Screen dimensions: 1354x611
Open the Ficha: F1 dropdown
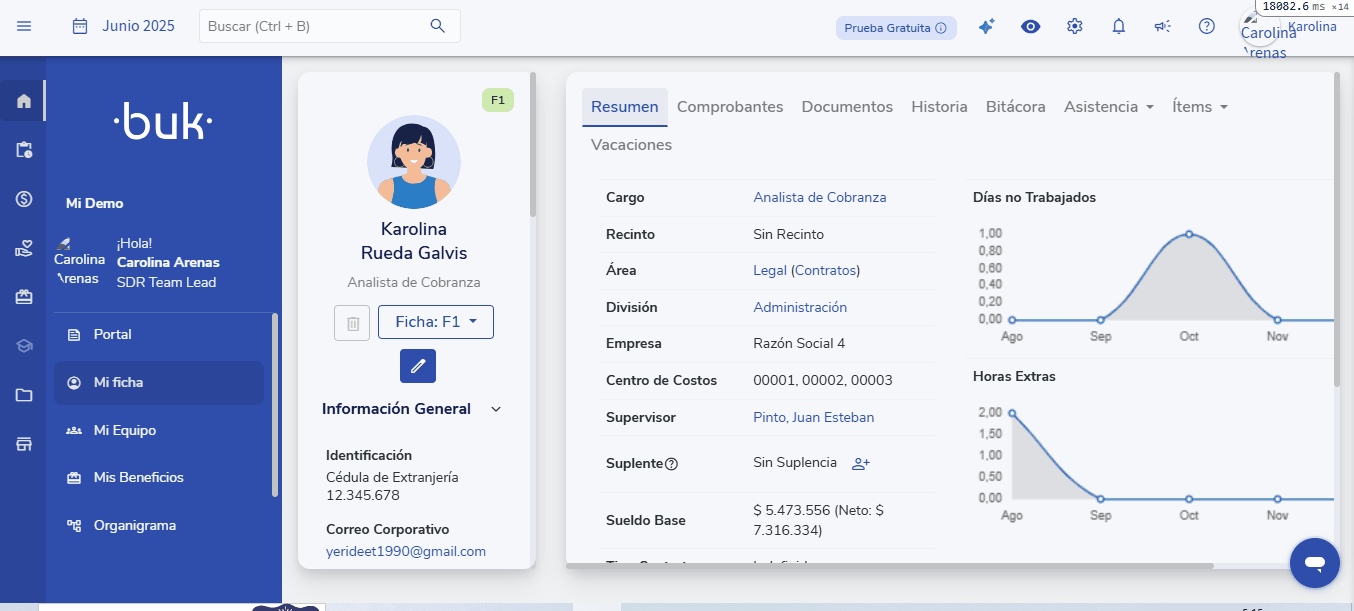point(435,322)
